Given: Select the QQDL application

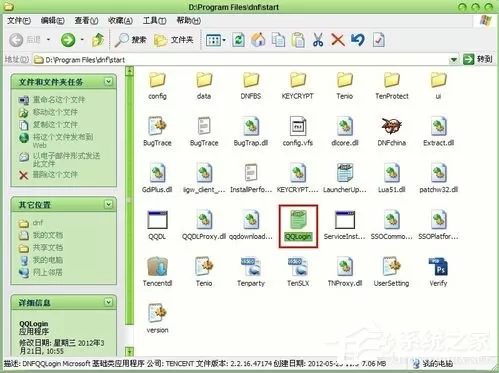Looking at the screenshot, I should 157,226.
